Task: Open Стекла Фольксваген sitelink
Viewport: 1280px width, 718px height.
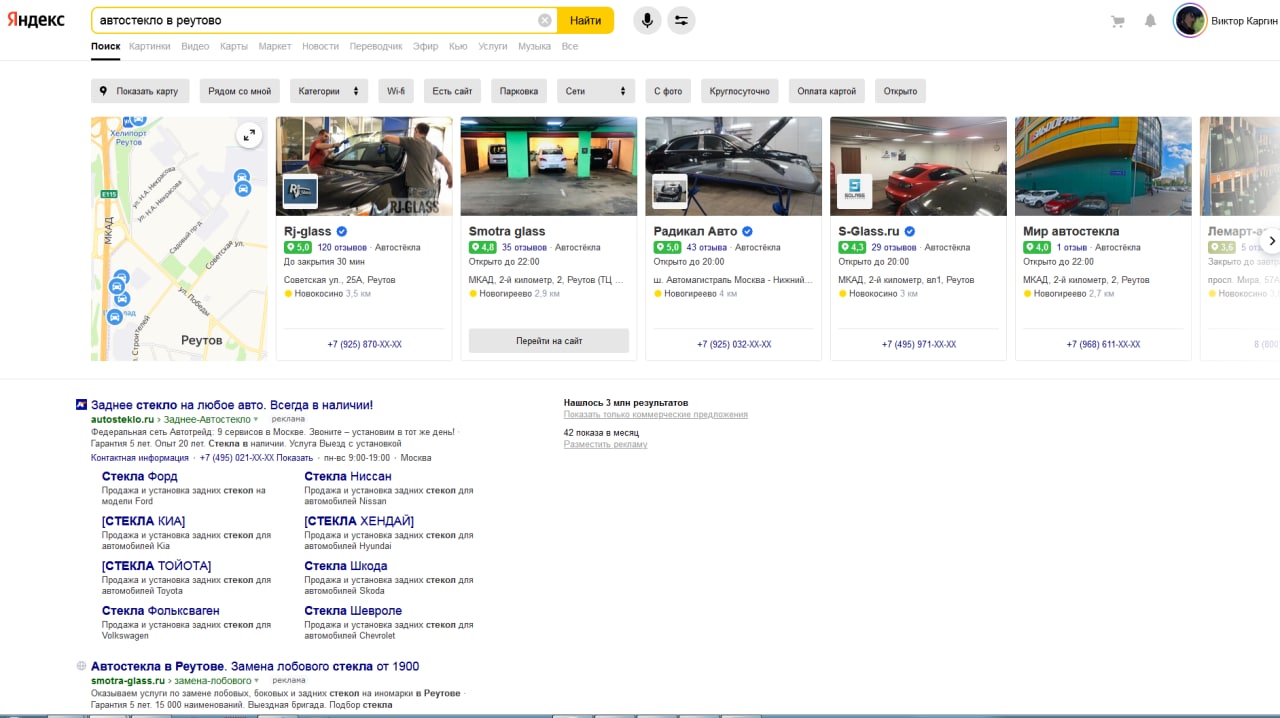Action: click(161, 610)
